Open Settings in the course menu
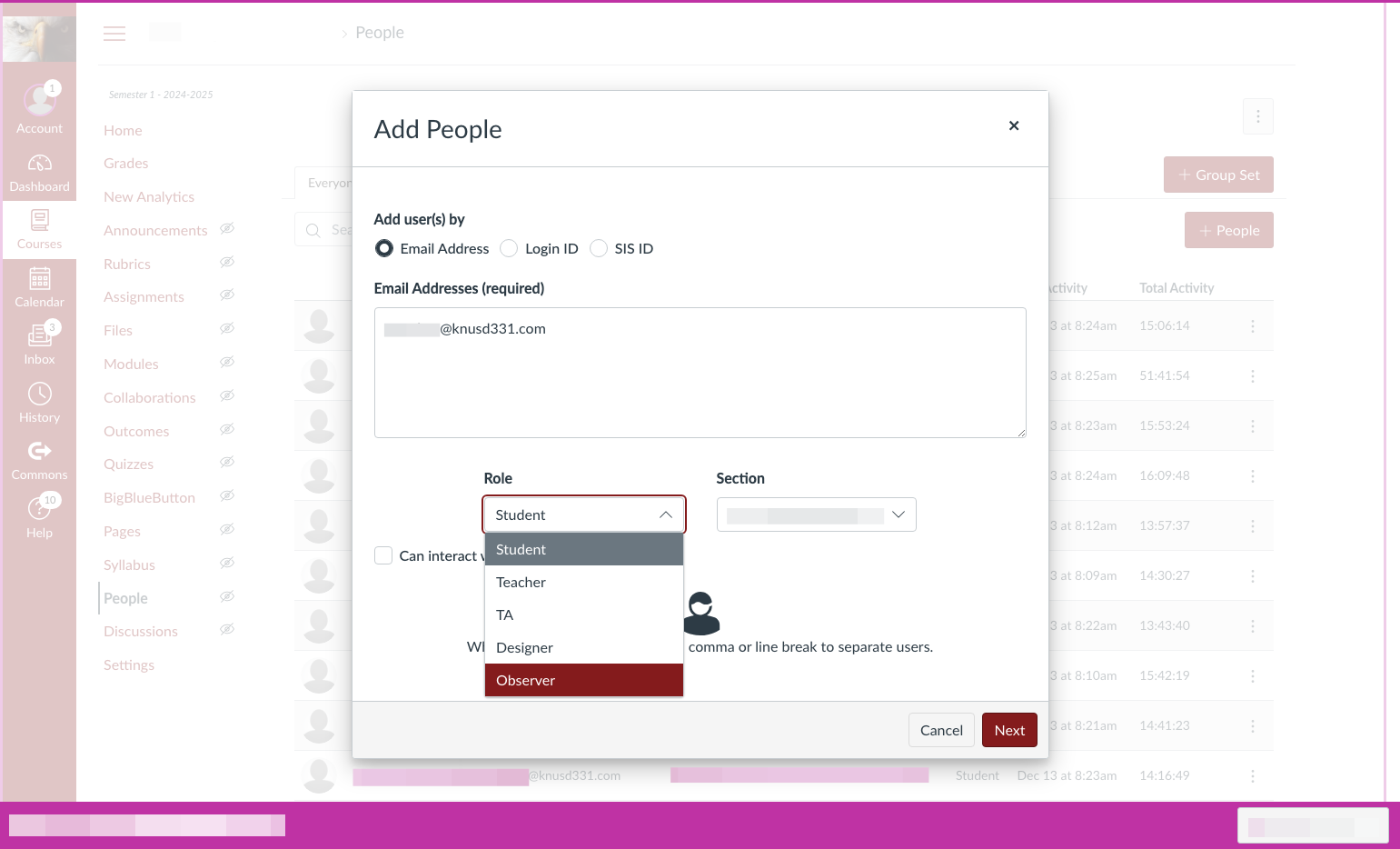Screen dimensions: 1400x849 click(129, 664)
